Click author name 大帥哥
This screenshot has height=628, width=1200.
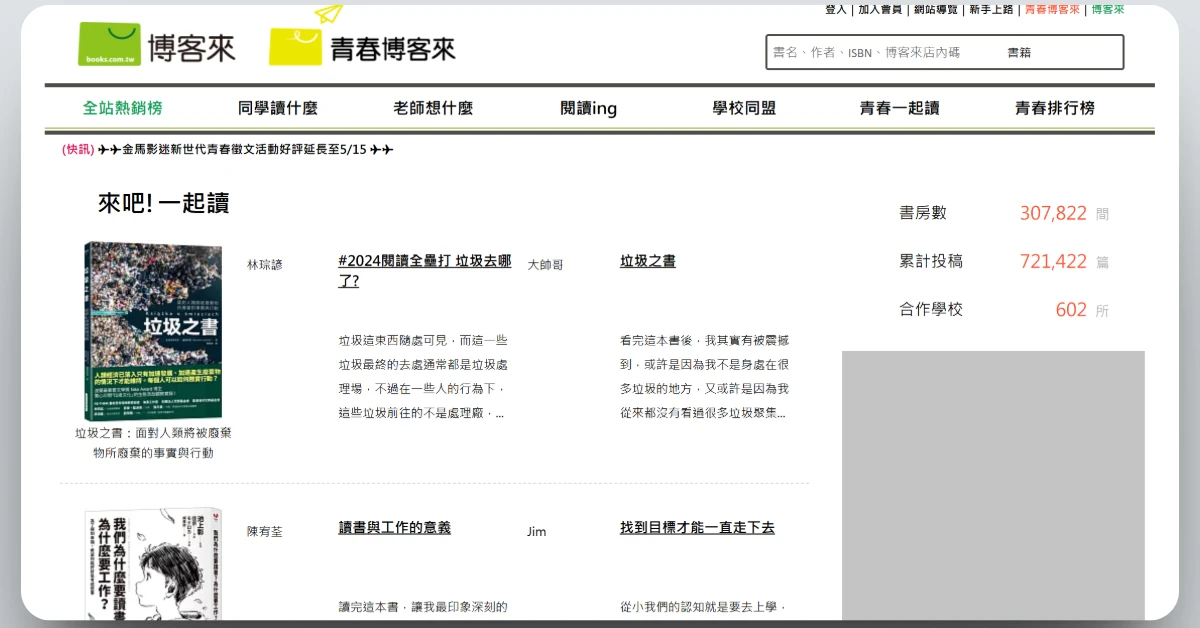point(546,265)
